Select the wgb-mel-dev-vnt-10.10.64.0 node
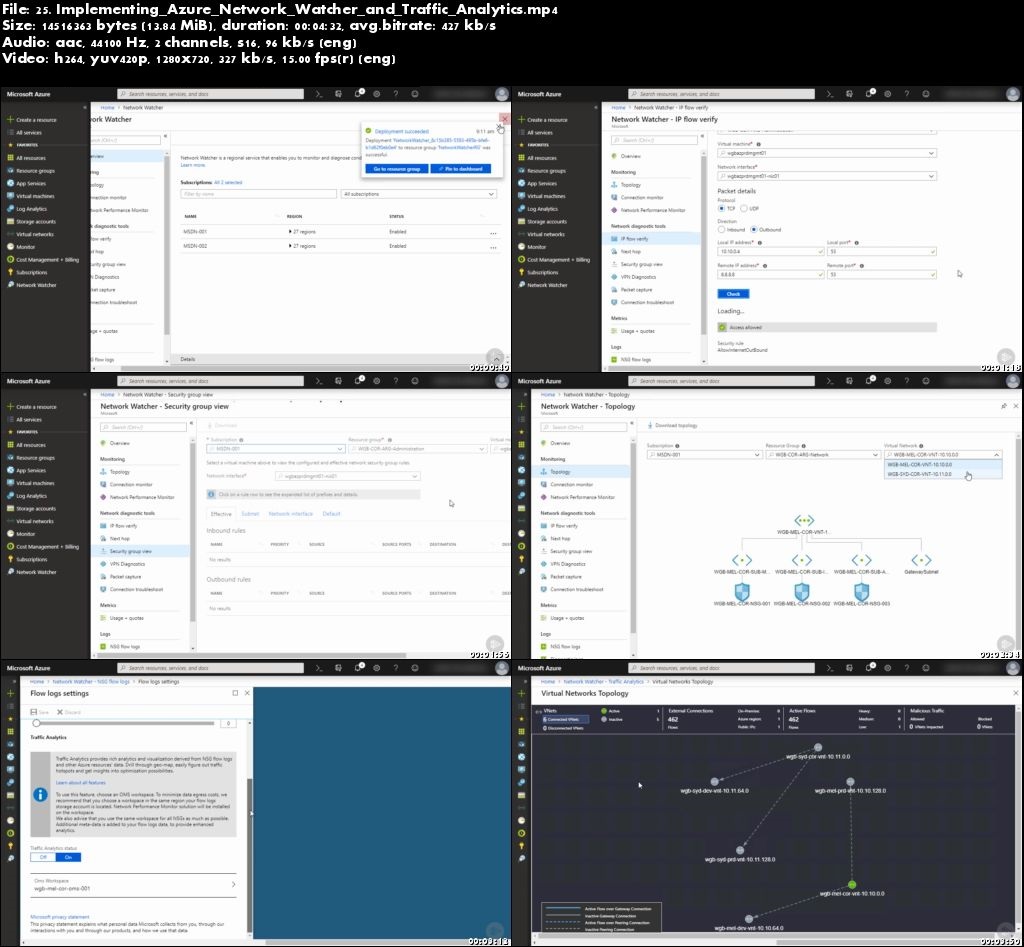The image size is (1024, 947). coord(748,919)
